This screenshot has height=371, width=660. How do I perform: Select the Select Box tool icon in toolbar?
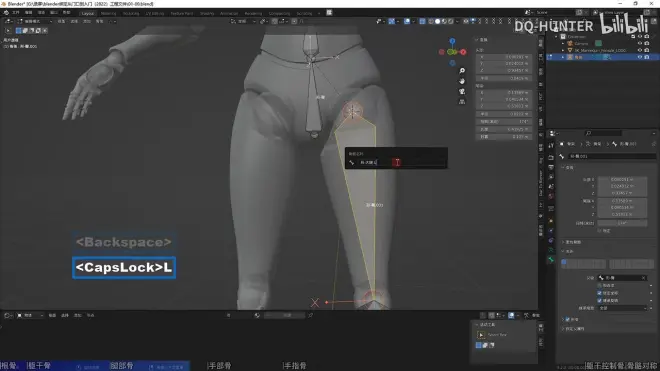coord(8,30)
